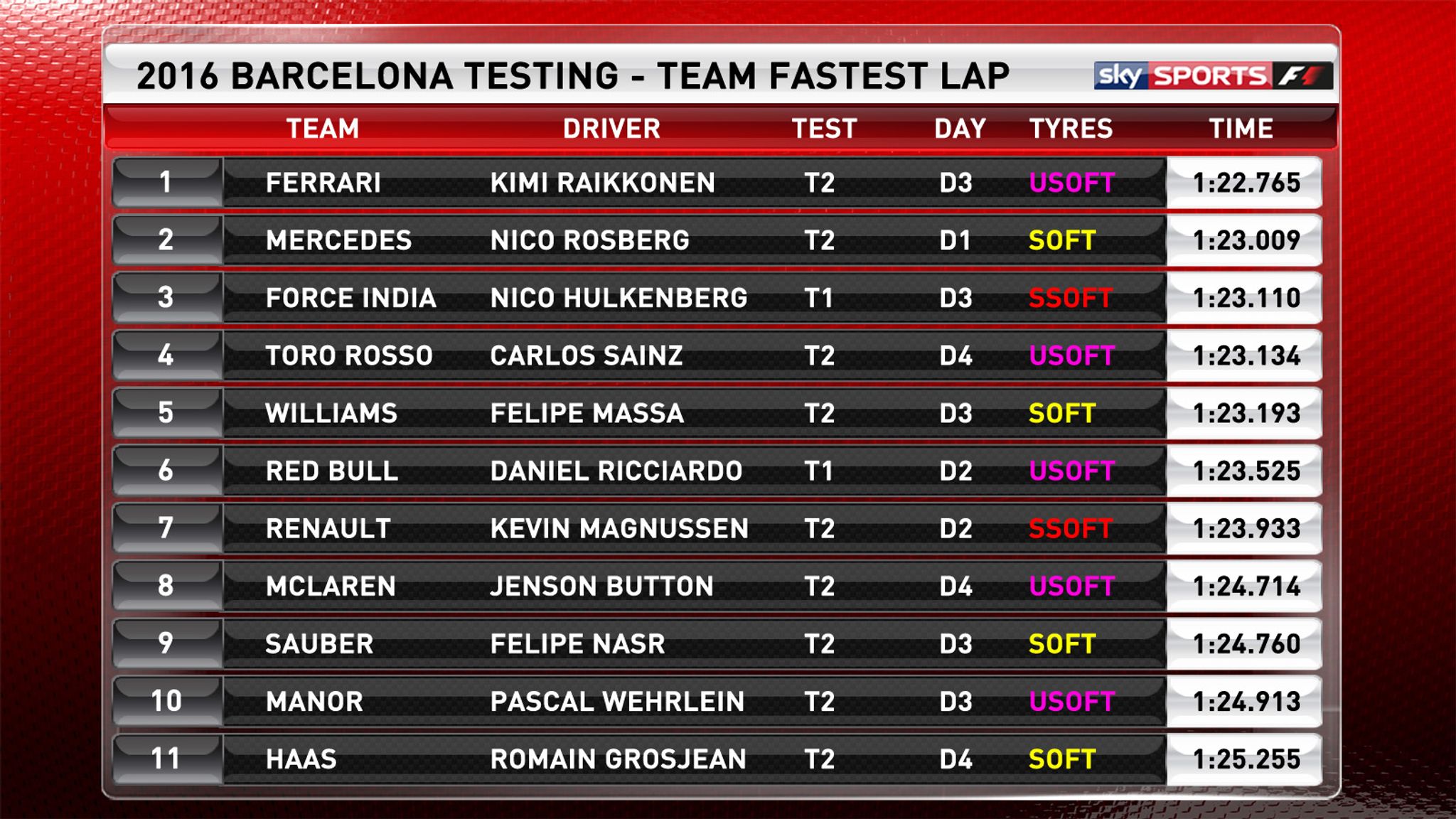Click the DRIVER column header
1456x819 pixels.
[x=611, y=129]
